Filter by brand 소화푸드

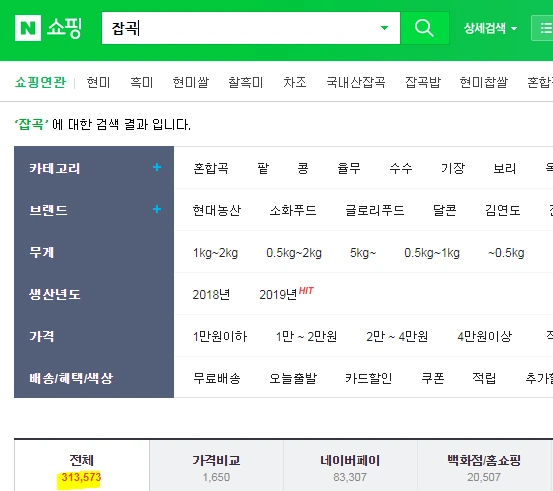pos(293,210)
